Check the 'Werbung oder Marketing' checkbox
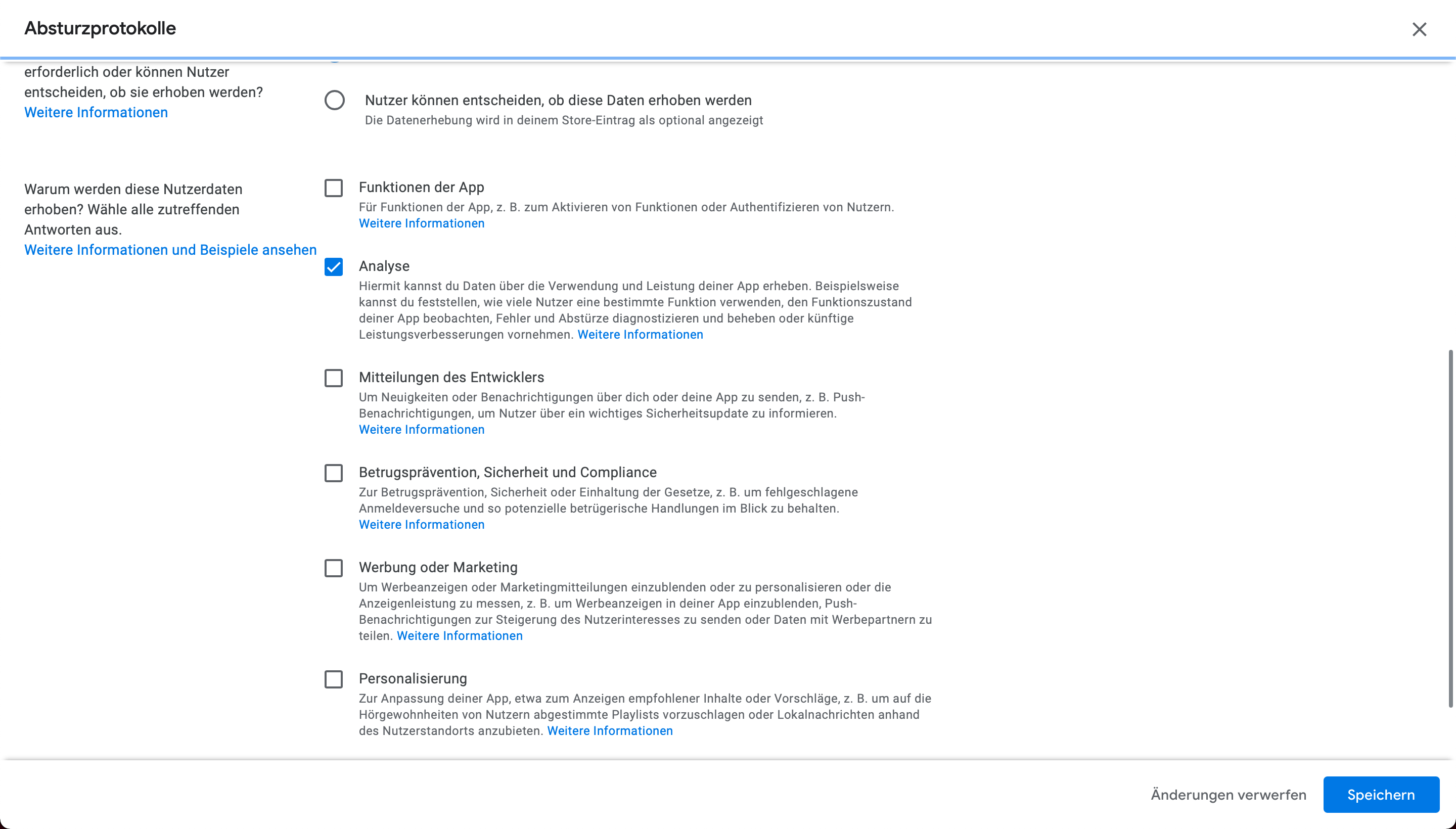 point(334,568)
